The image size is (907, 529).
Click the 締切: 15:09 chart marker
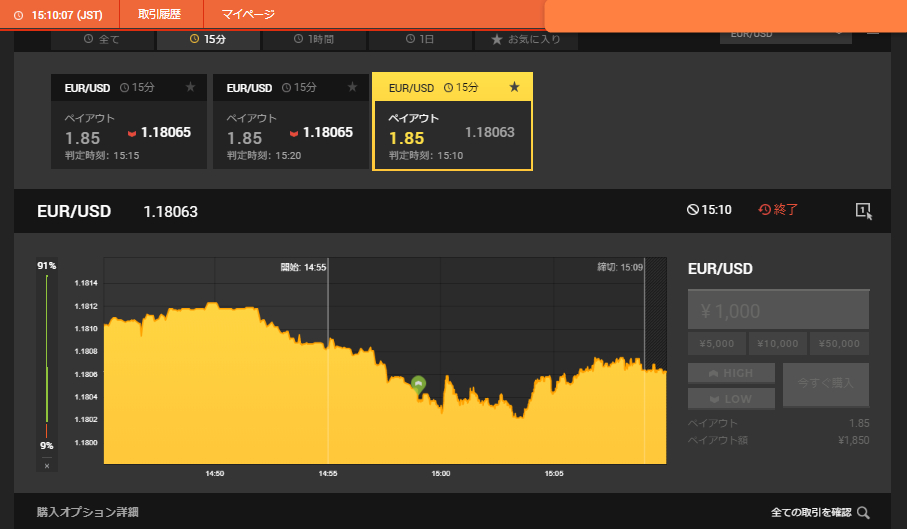620,267
